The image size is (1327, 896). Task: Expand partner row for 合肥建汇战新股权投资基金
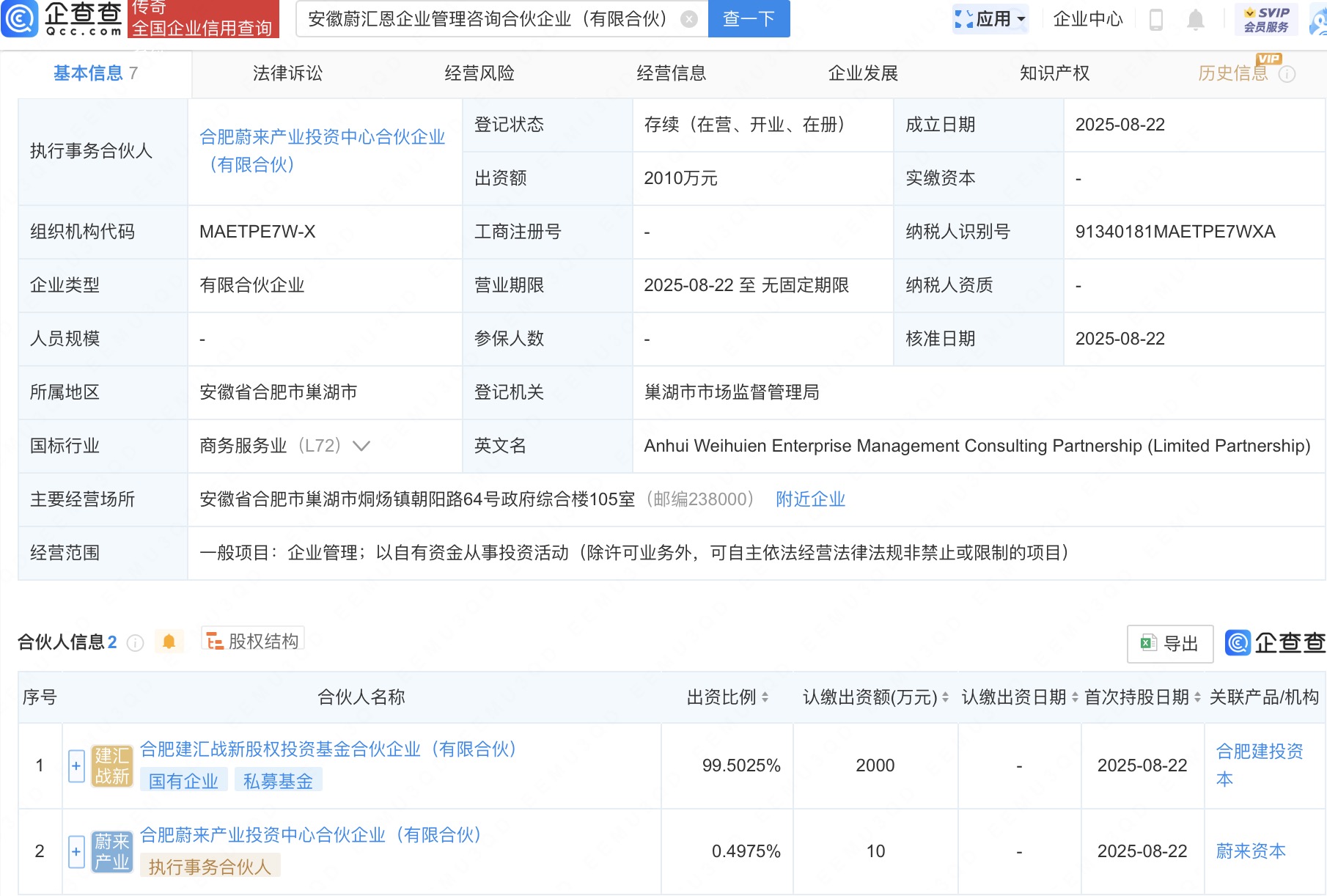click(x=76, y=766)
